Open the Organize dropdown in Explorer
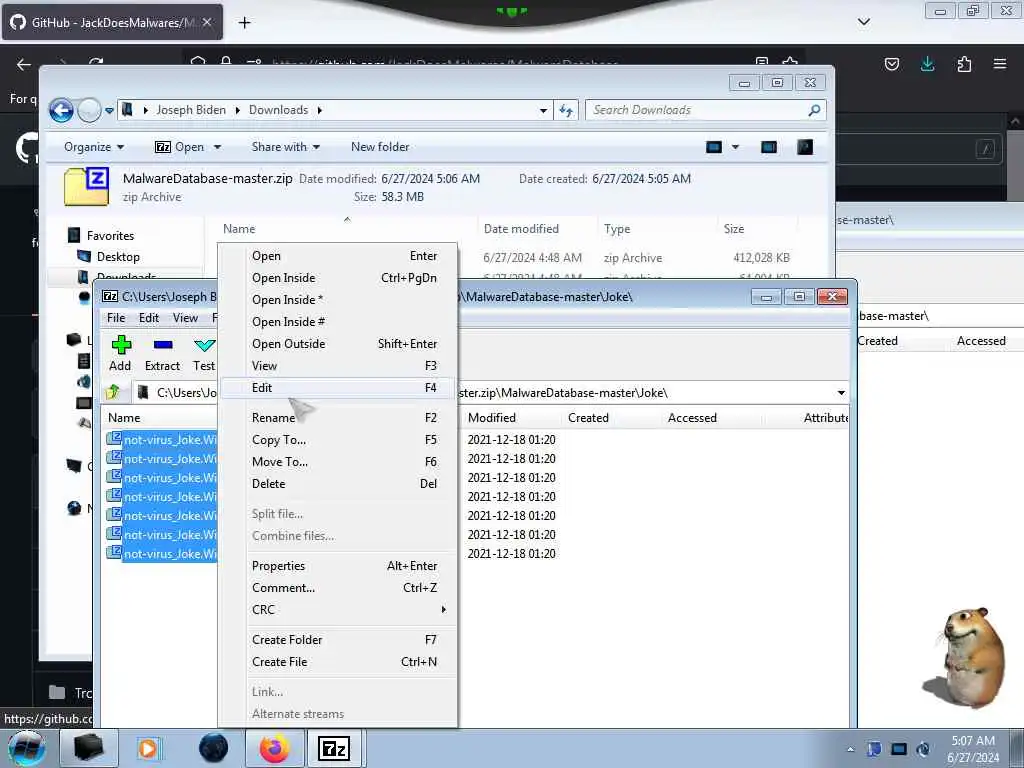Viewport: 1024px width, 768px height. pos(93,147)
